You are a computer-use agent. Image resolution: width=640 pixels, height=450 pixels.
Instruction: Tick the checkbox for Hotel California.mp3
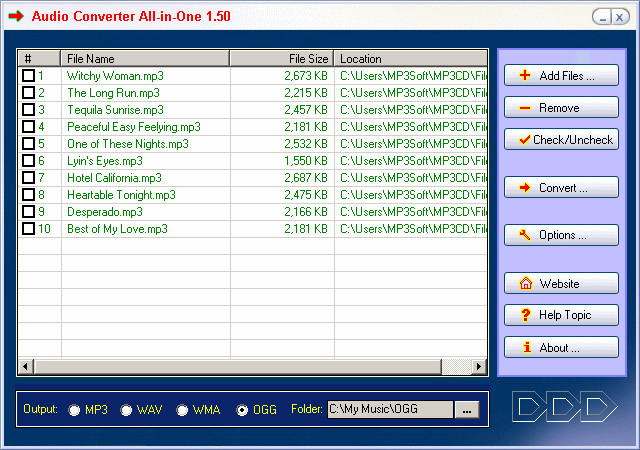pos(28,178)
